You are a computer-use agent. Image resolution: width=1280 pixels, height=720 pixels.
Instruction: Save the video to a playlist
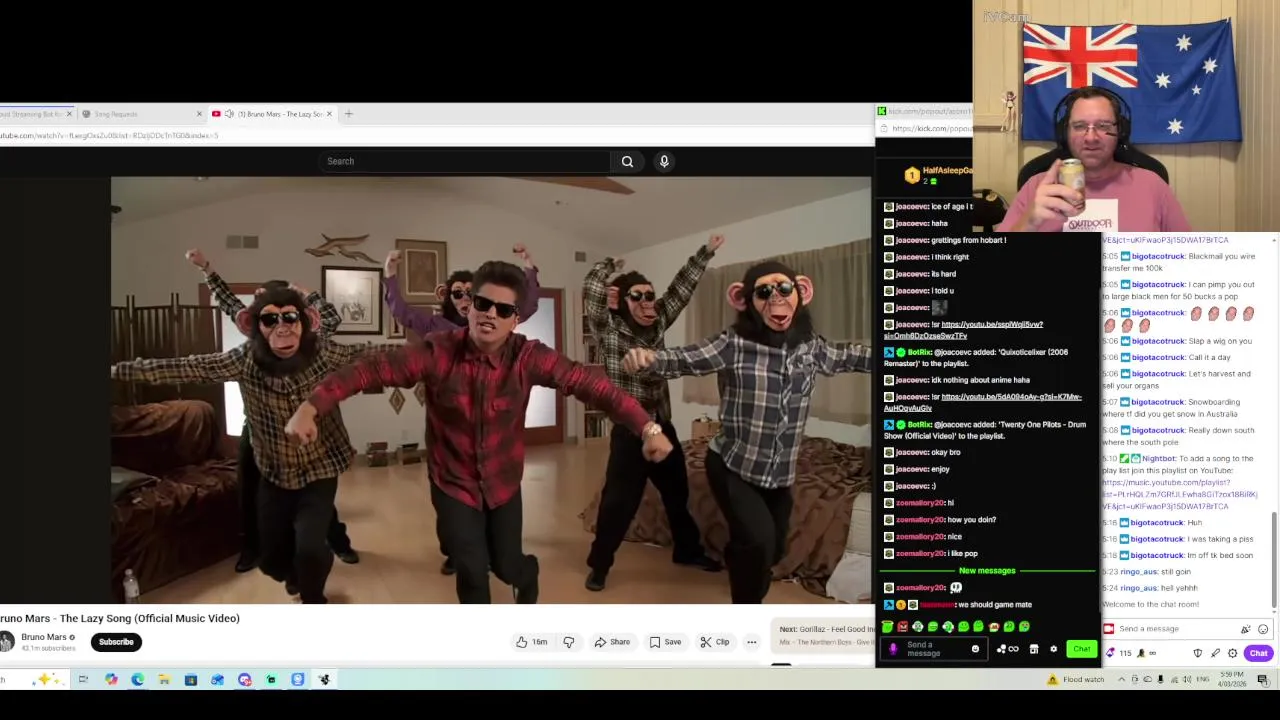click(x=665, y=642)
